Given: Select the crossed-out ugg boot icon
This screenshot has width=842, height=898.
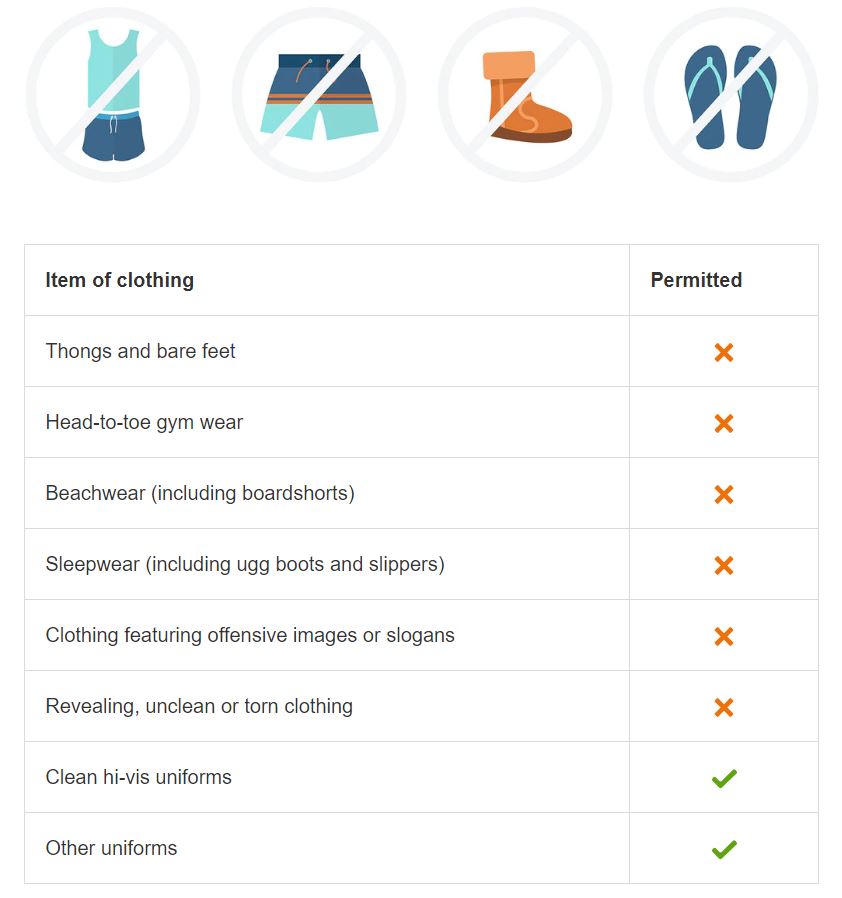Looking at the screenshot, I should (x=525, y=94).
